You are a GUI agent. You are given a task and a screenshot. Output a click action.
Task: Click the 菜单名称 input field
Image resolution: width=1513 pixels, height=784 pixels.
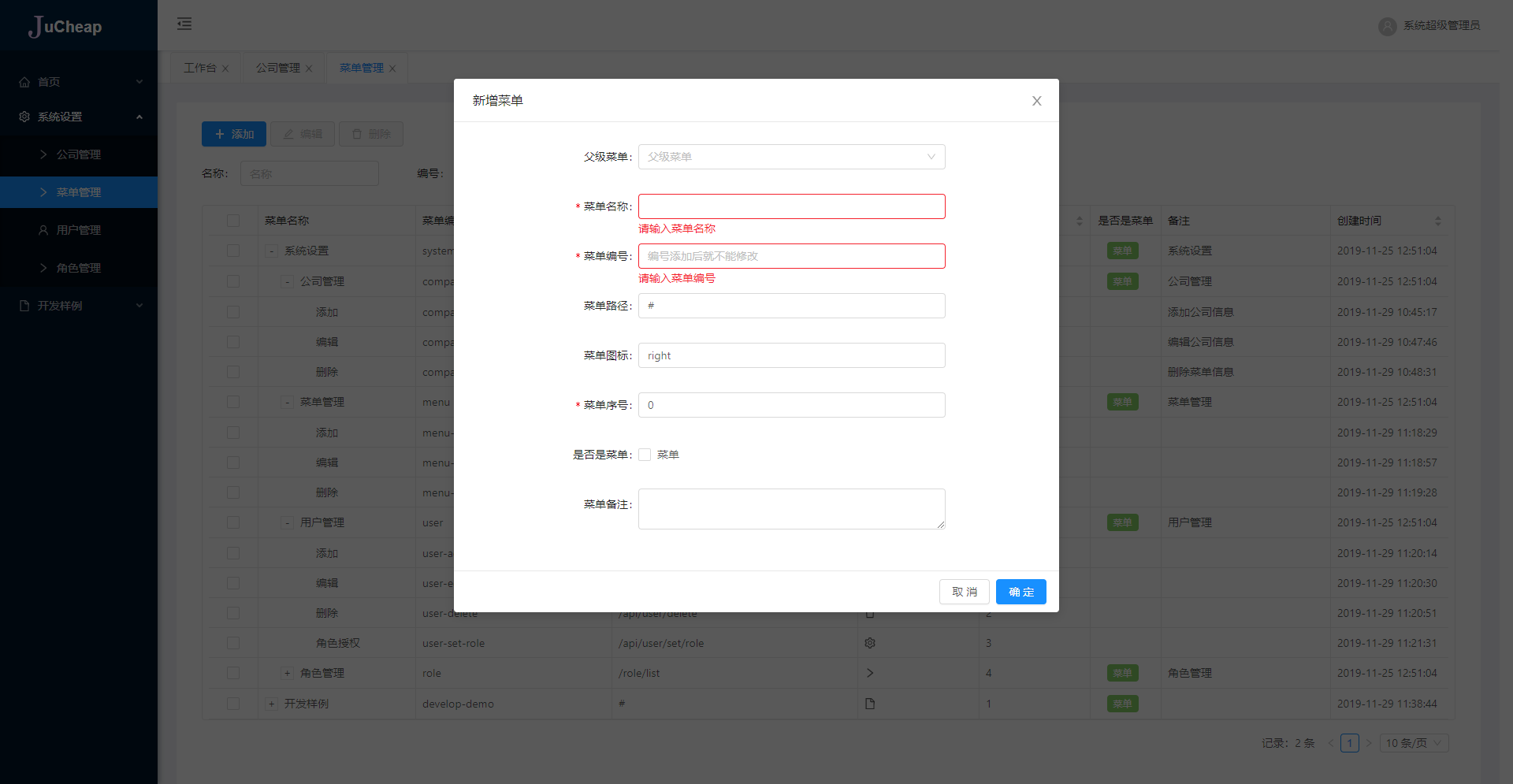coord(791,206)
